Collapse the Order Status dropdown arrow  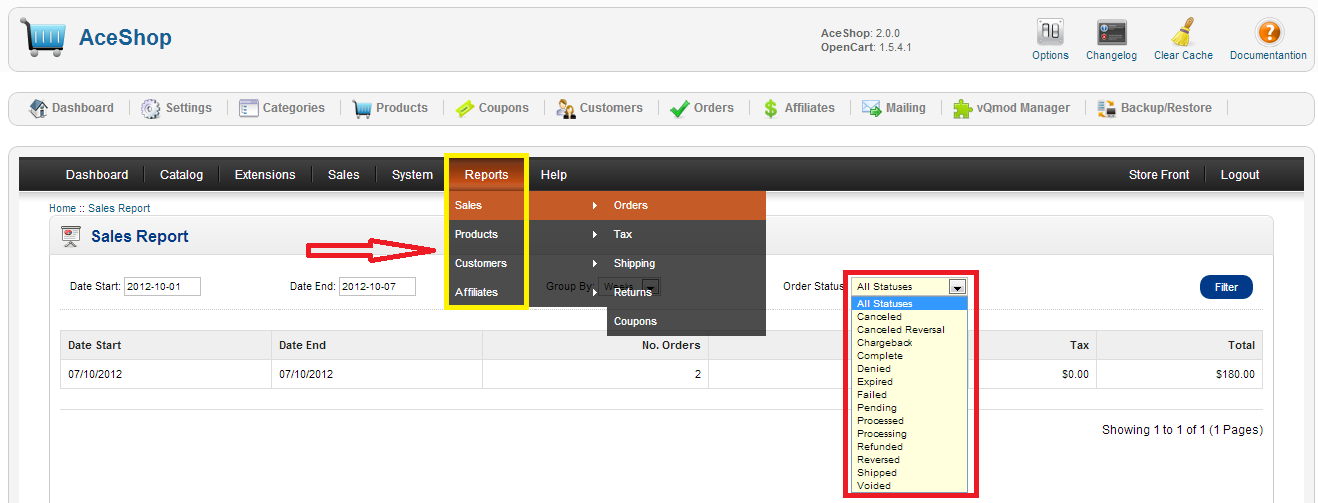(958, 287)
